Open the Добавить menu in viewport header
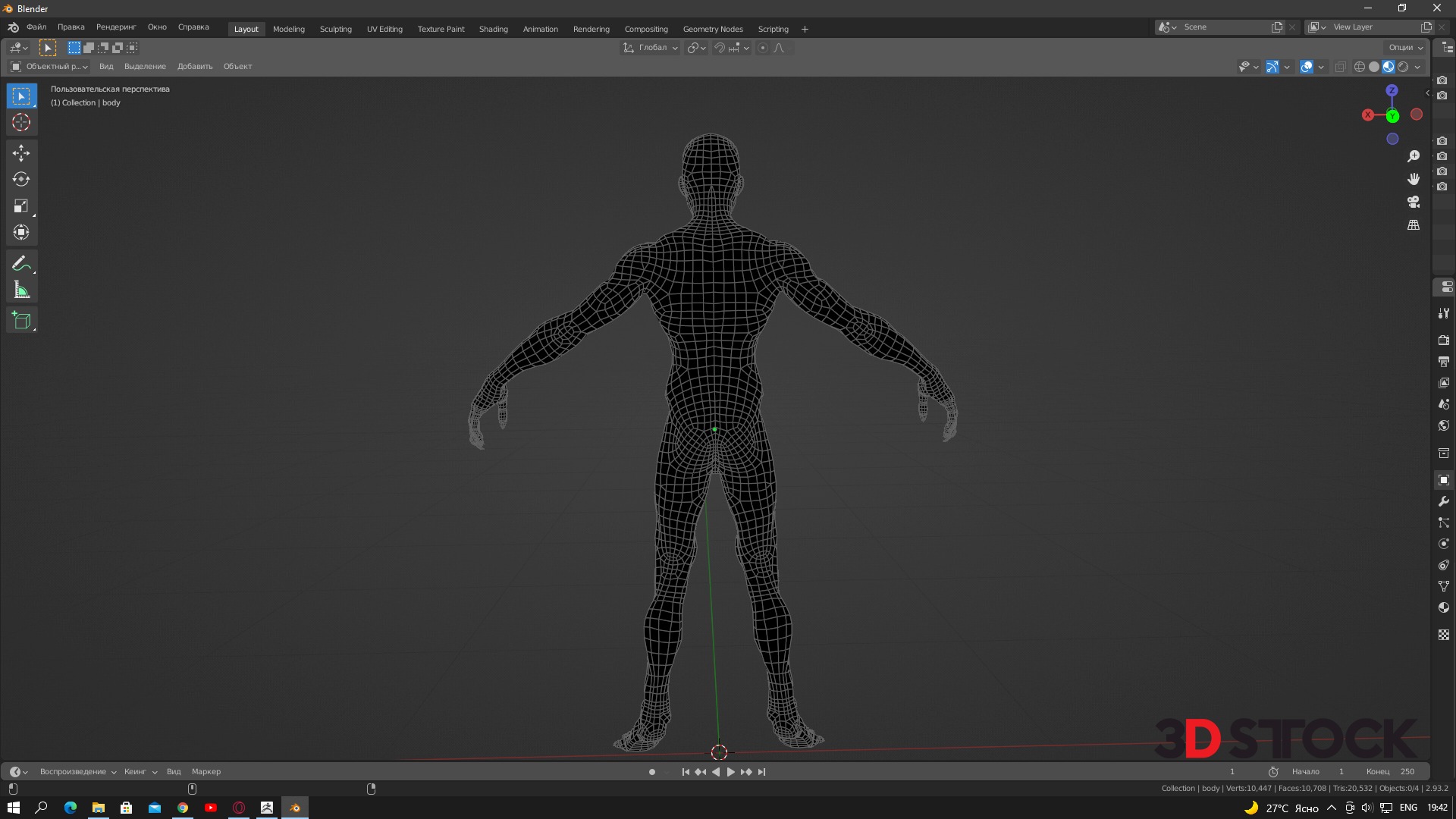 pos(195,67)
